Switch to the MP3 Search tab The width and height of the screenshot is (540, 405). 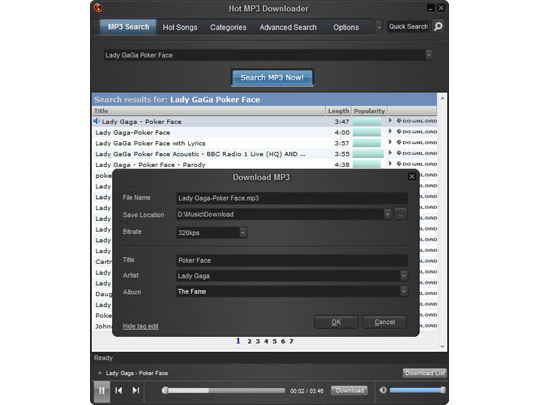(128, 27)
